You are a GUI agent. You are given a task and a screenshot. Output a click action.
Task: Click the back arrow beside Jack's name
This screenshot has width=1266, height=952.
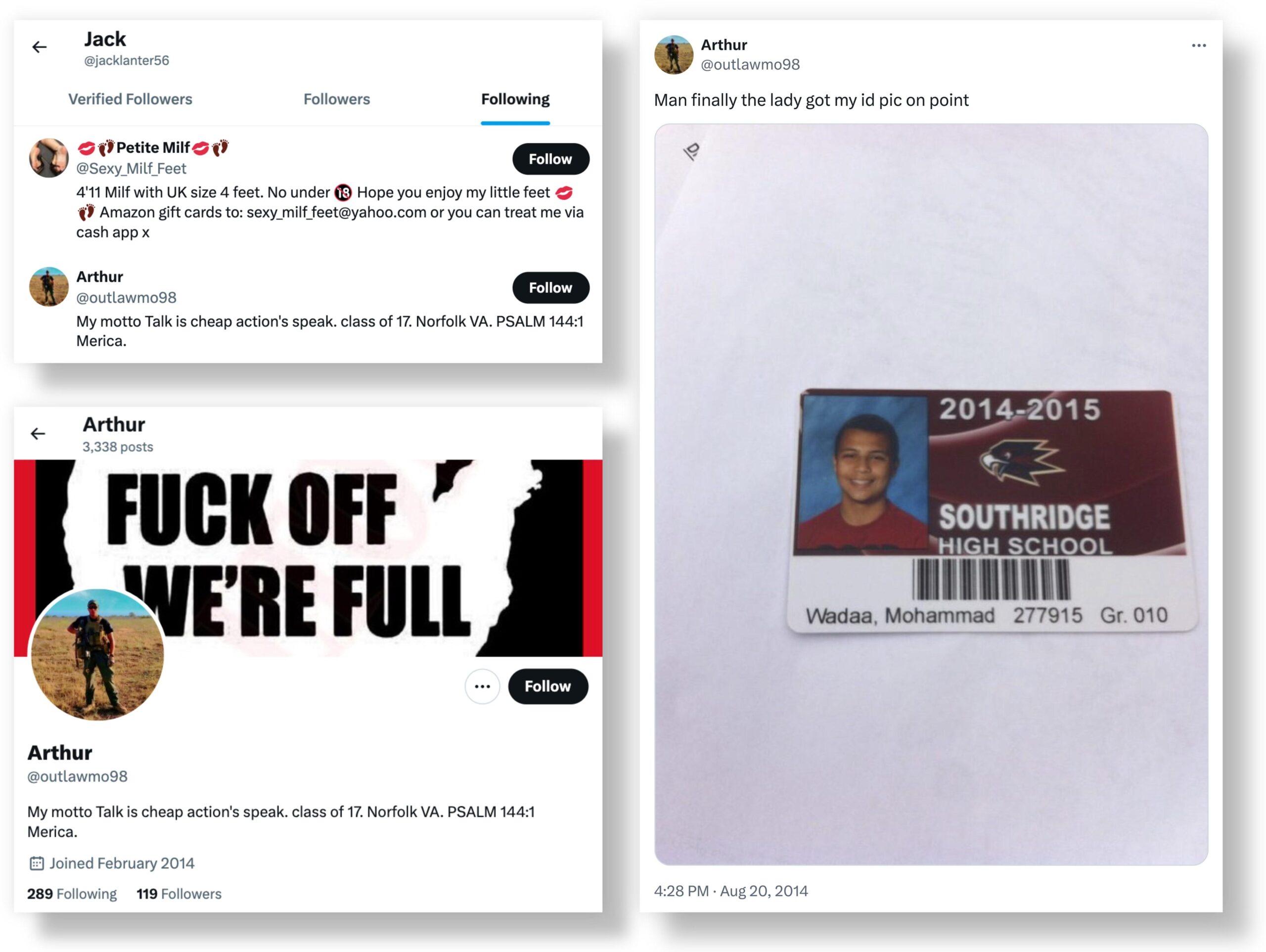[x=40, y=47]
